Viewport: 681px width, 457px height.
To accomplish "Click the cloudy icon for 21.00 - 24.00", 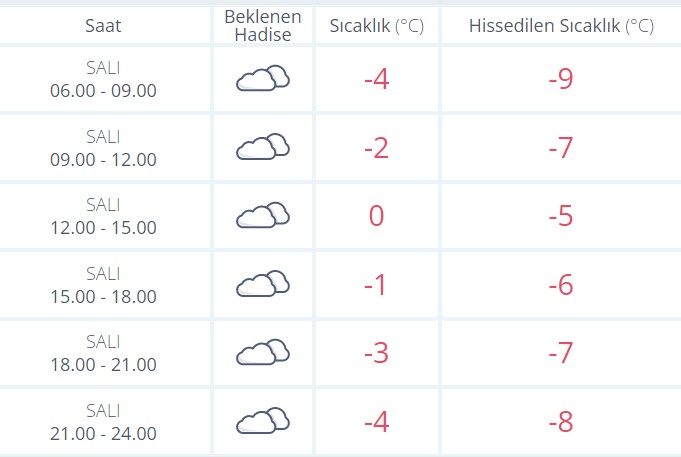I will pos(263,421).
